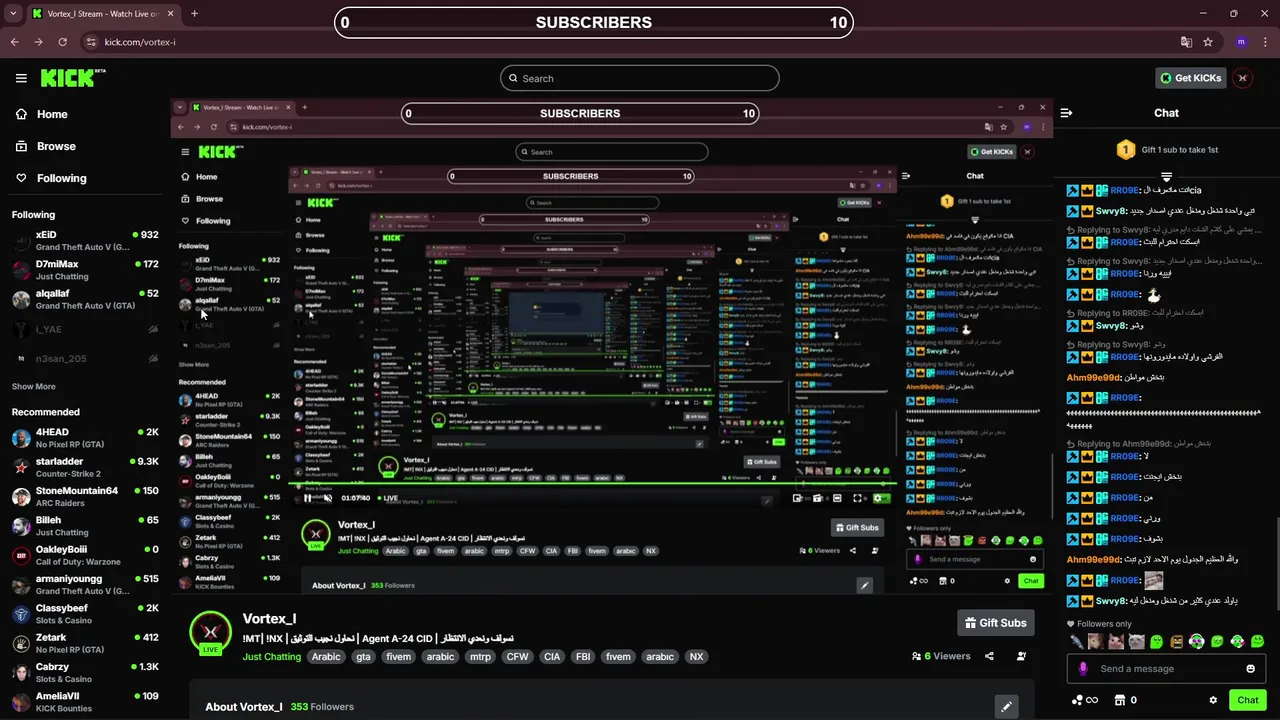Expand the gift sub leaderboard handle
Screen dimensions: 1280x720
[x=1166, y=177]
